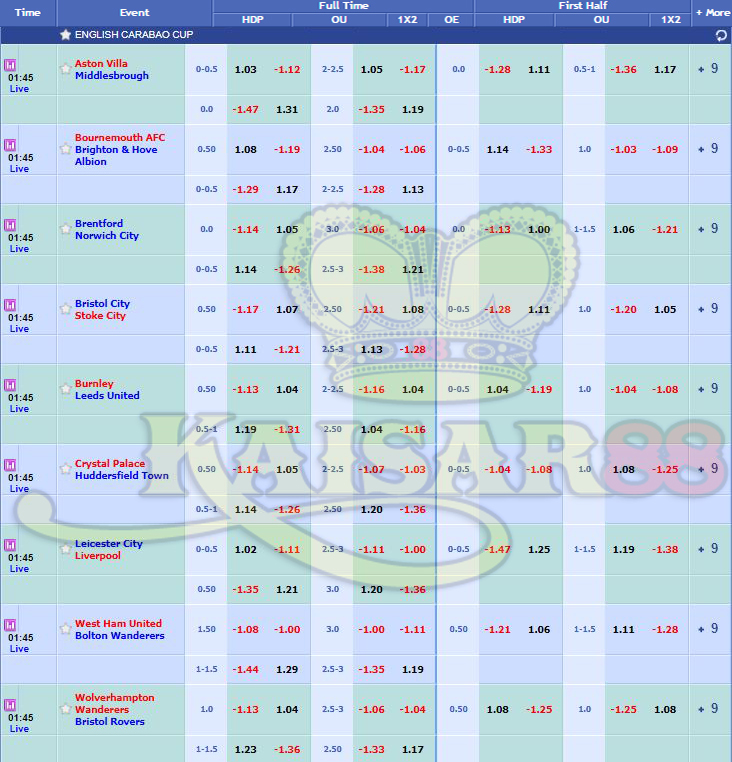The width and height of the screenshot is (732, 762).
Task: Open live stats icon for Bournemouth AFC match
Action: (x=10, y=145)
